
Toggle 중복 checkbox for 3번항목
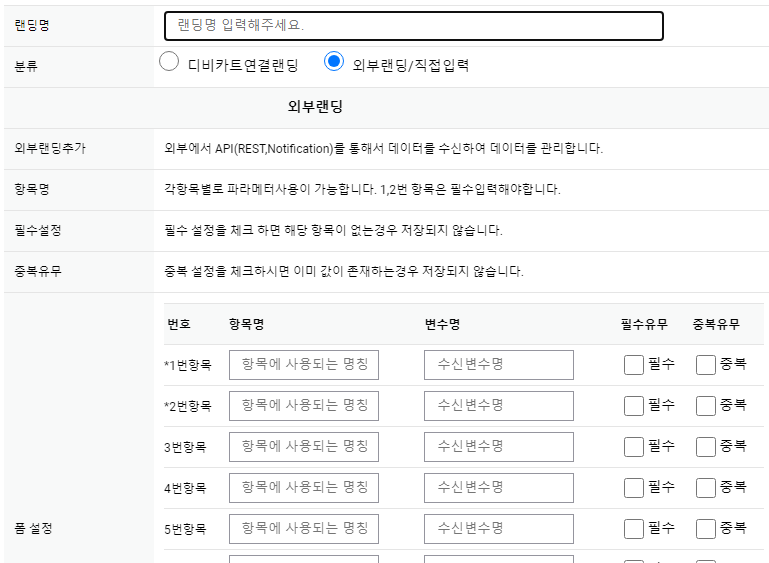(706, 447)
